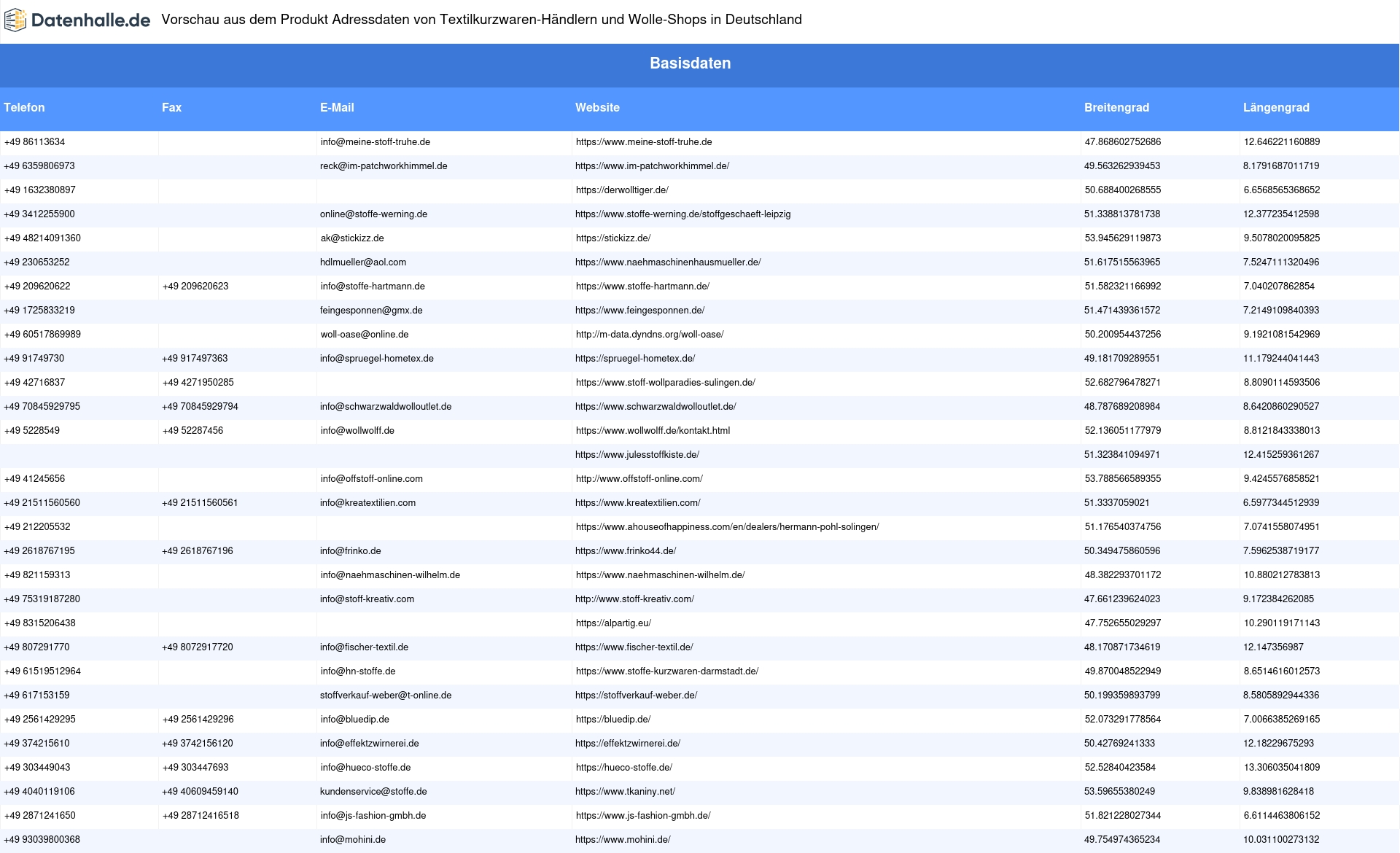The image size is (1400, 853).
Task: Select the Telefon column header
Action: coord(24,107)
